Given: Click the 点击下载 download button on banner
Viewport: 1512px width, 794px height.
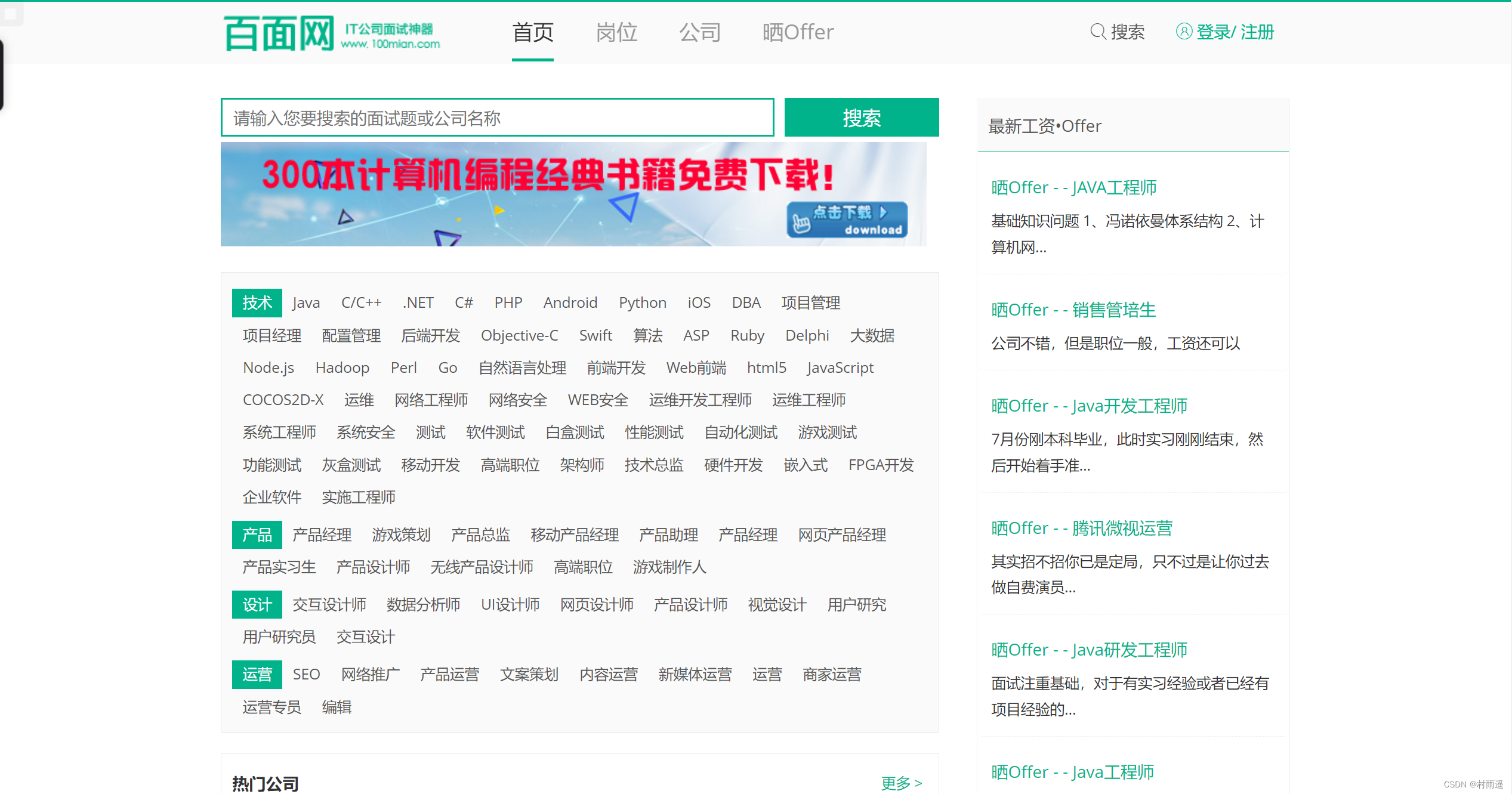Looking at the screenshot, I should [847, 220].
